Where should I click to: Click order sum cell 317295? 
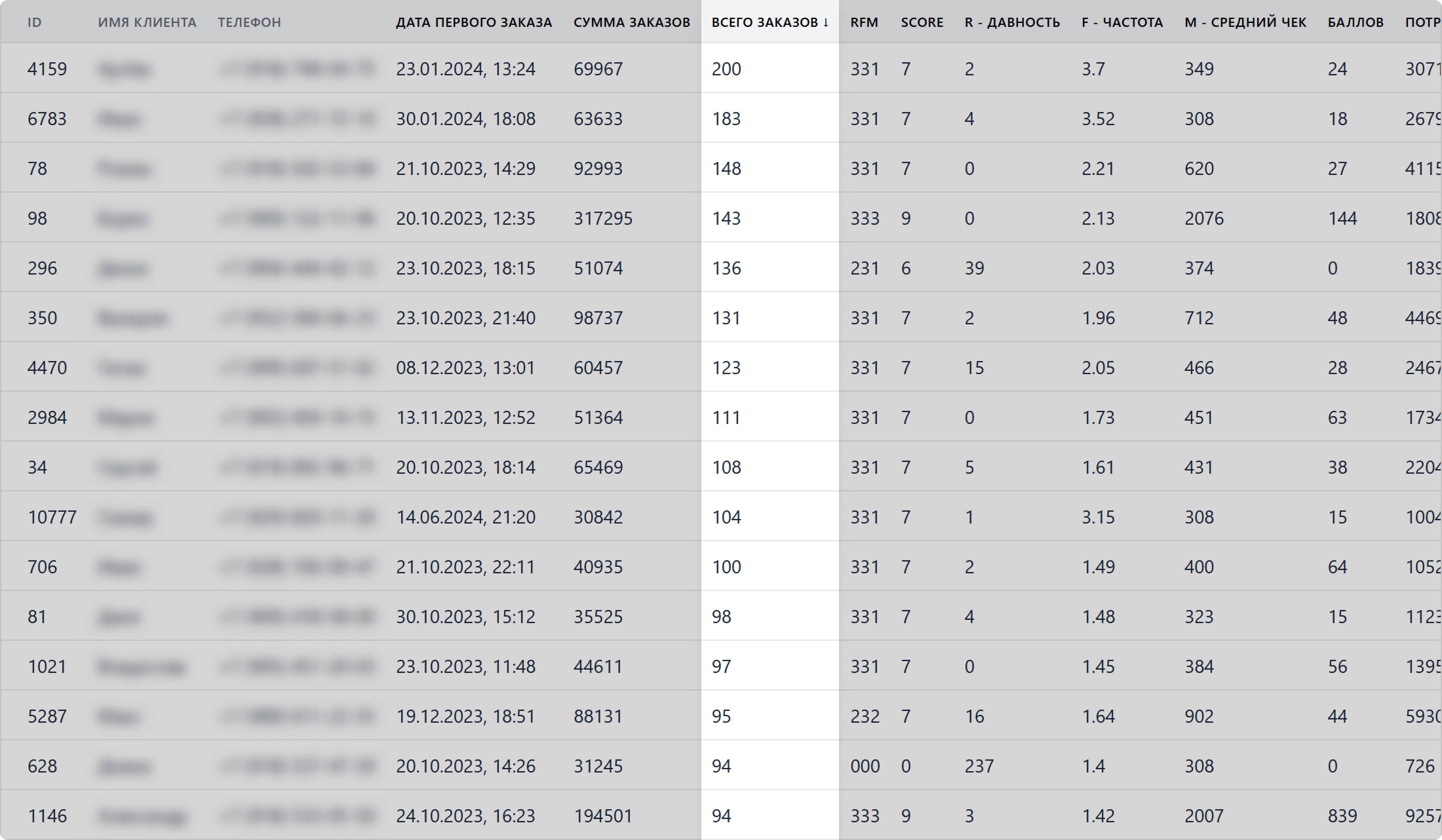tap(603, 219)
